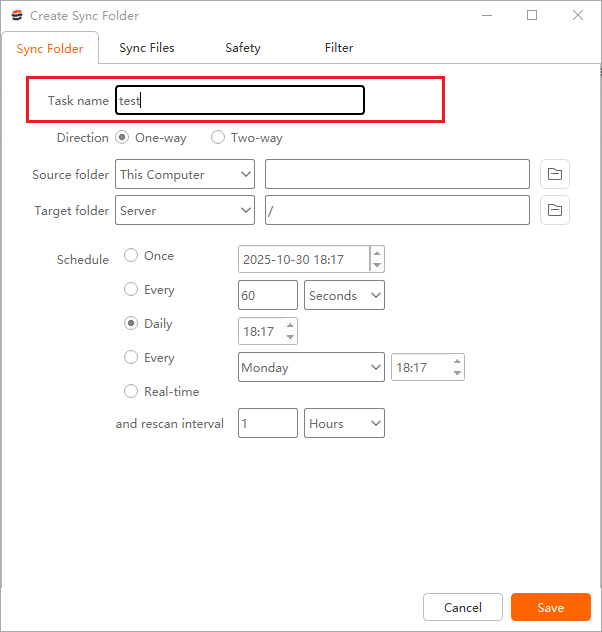The width and height of the screenshot is (602, 632).
Task: Click the Task name text field
Action: (x=240, y=100)
